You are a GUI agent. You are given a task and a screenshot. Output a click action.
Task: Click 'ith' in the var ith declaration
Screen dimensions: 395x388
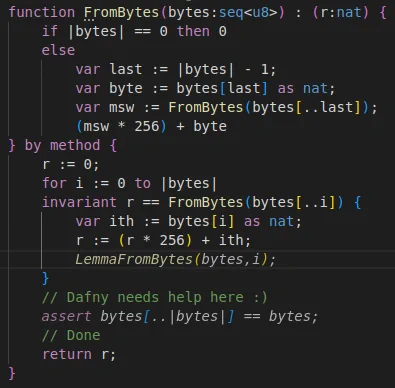tap(122, 221)
